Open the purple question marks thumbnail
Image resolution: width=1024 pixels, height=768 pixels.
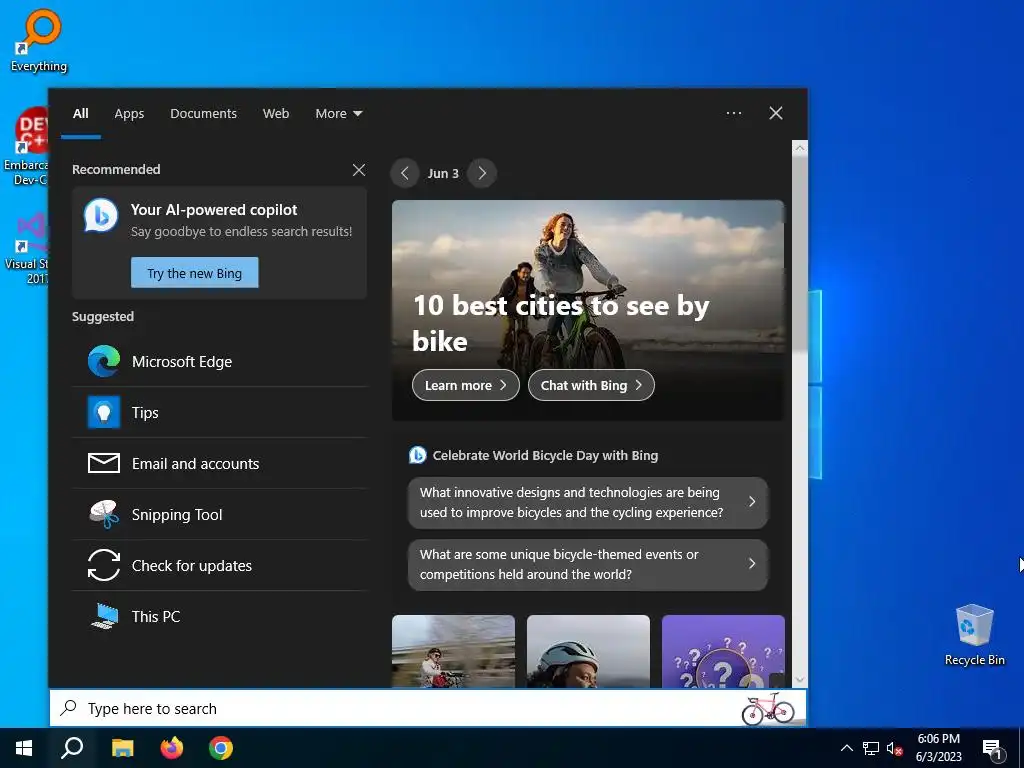(723, 651)
